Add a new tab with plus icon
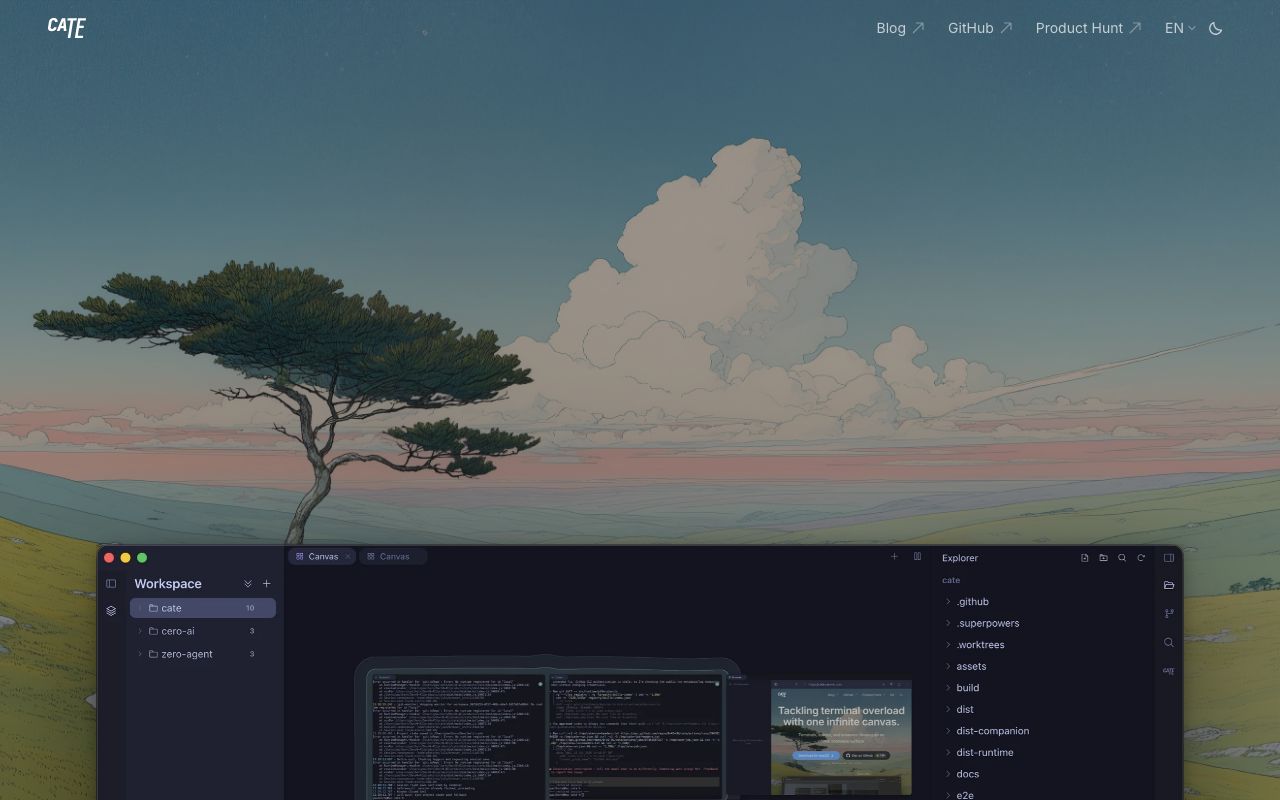This screenshot has width=1280, height=800. [894, 556]
